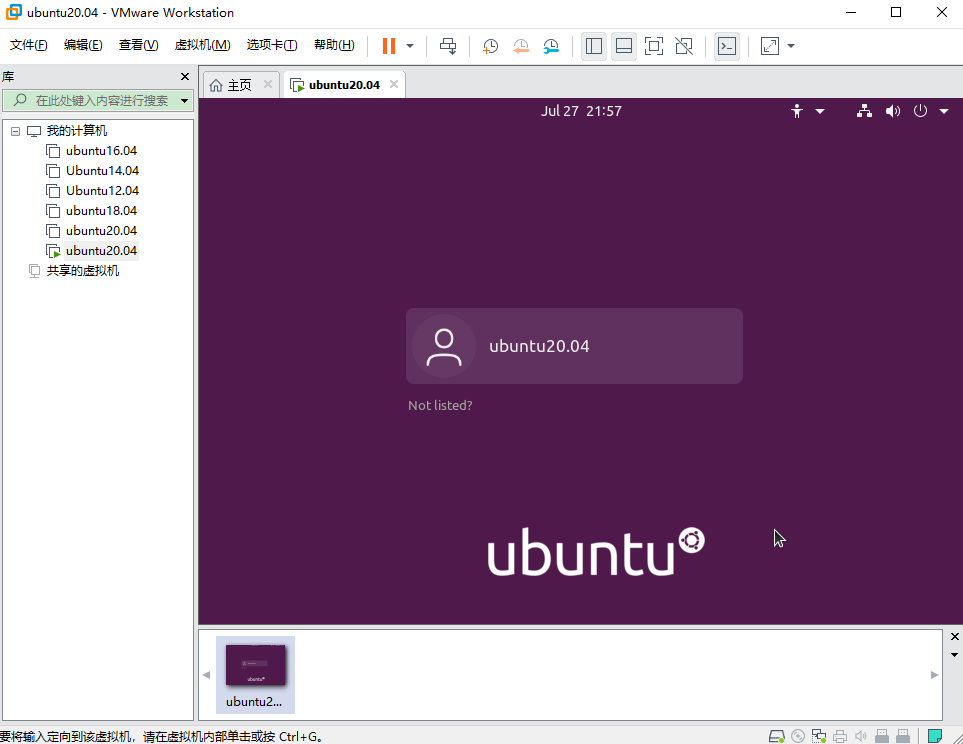Toggle the console view button
This screenshot has height=744, width=963.
pos(727,46)
